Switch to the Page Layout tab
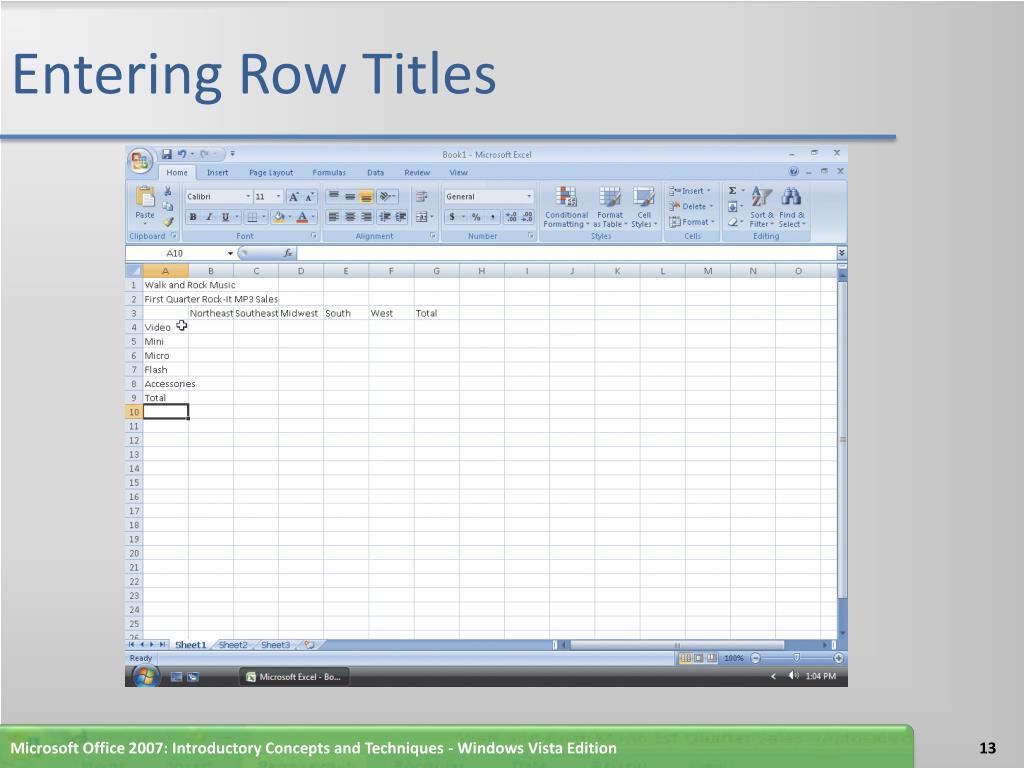 [x=271, y=172]
